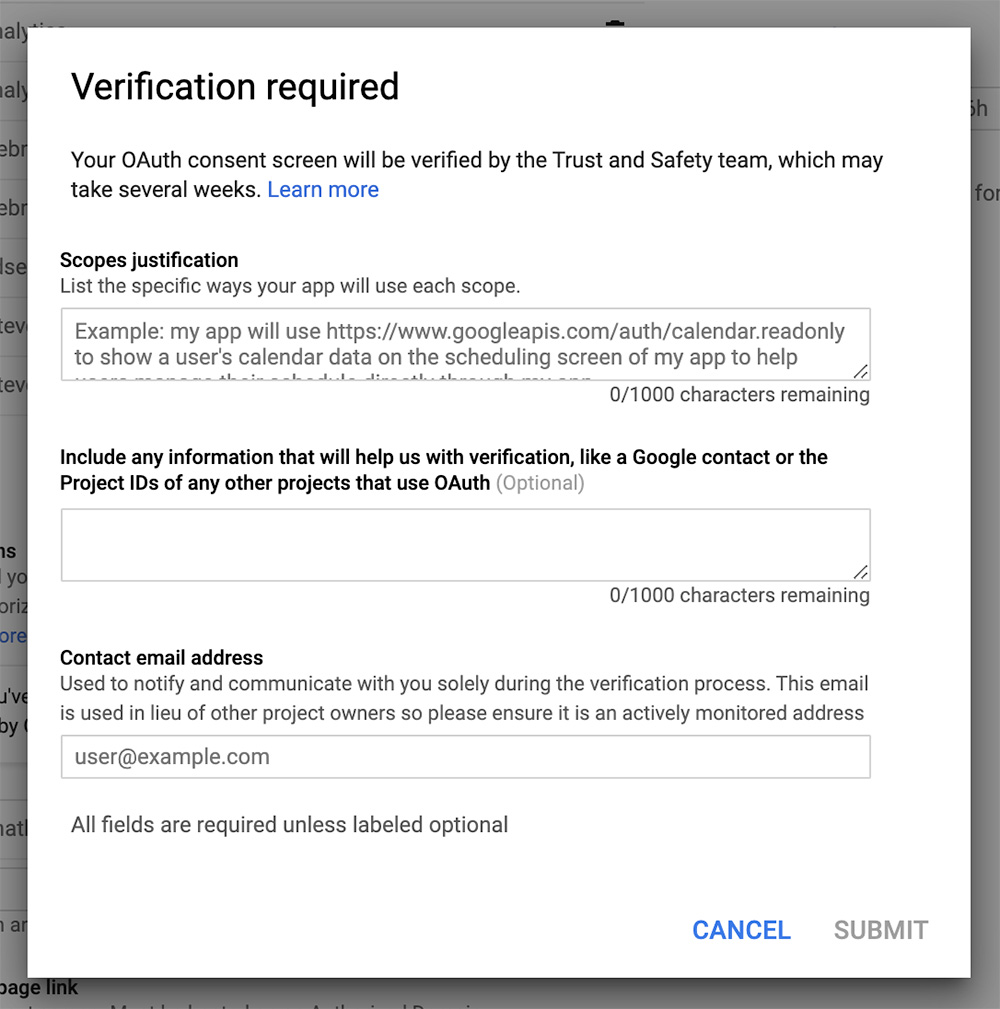
Task: Click the "List the specific ways" helper text
Action: pyautogui.click(x=290, y=287)
